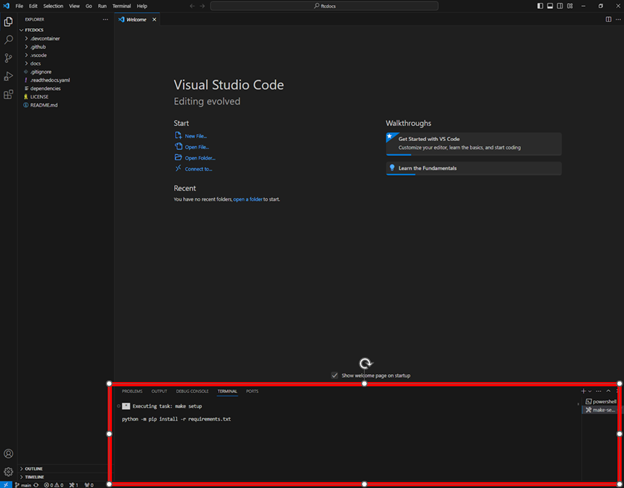The image size is (624, 488).
Task: Open the Run and Debug view
Action: click(x=8, y=76)
